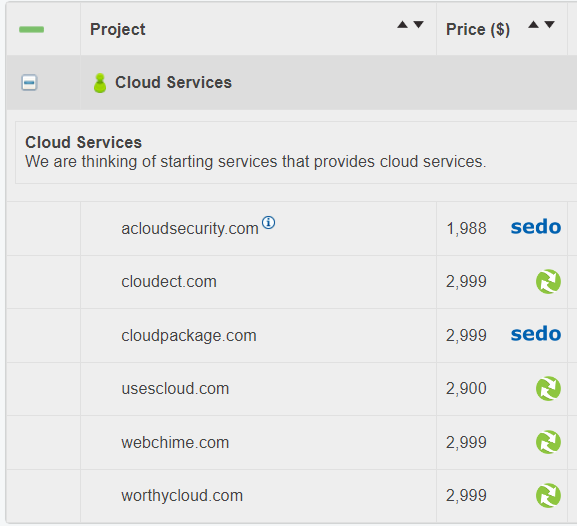Open worthycloud.com domain
The image size is (577, 526).
(x=182, y=496)
